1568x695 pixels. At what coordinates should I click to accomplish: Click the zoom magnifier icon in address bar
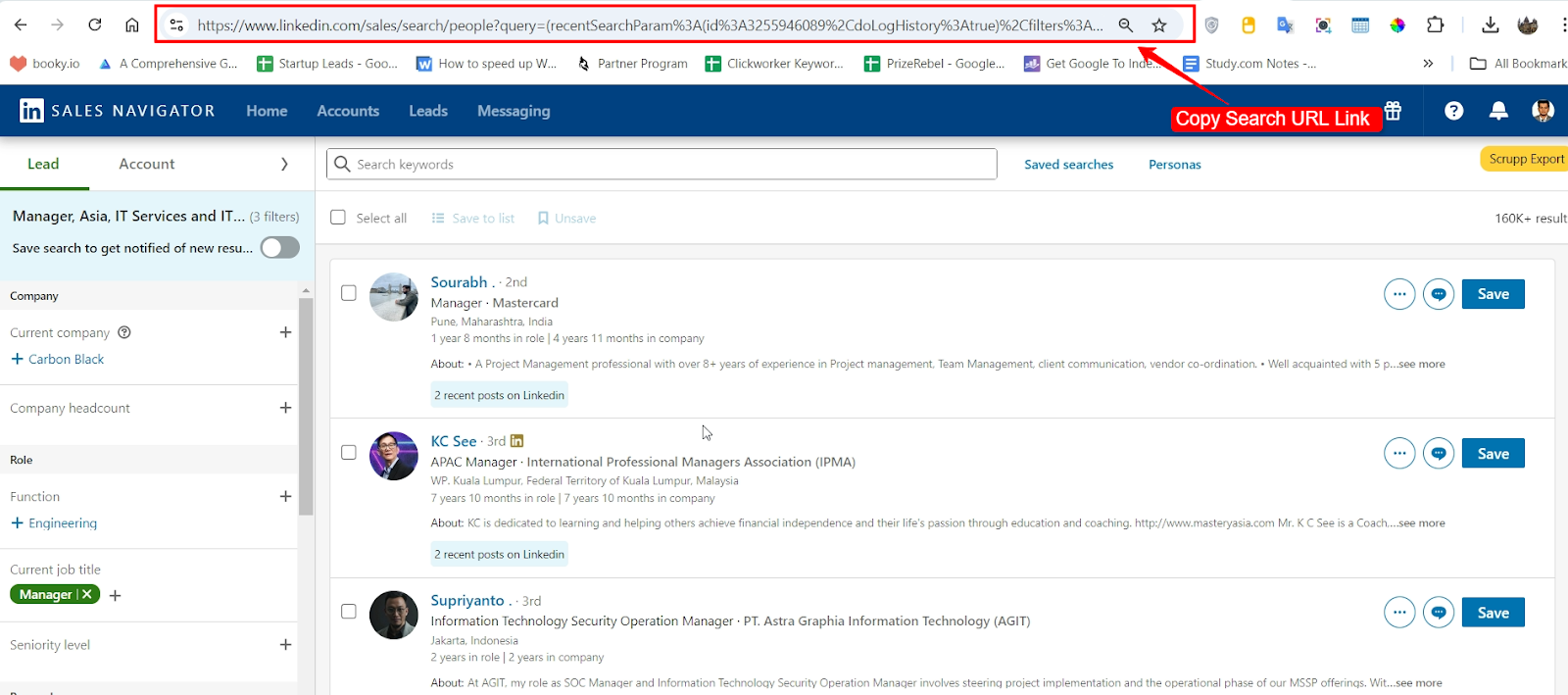coord(1126,25)
